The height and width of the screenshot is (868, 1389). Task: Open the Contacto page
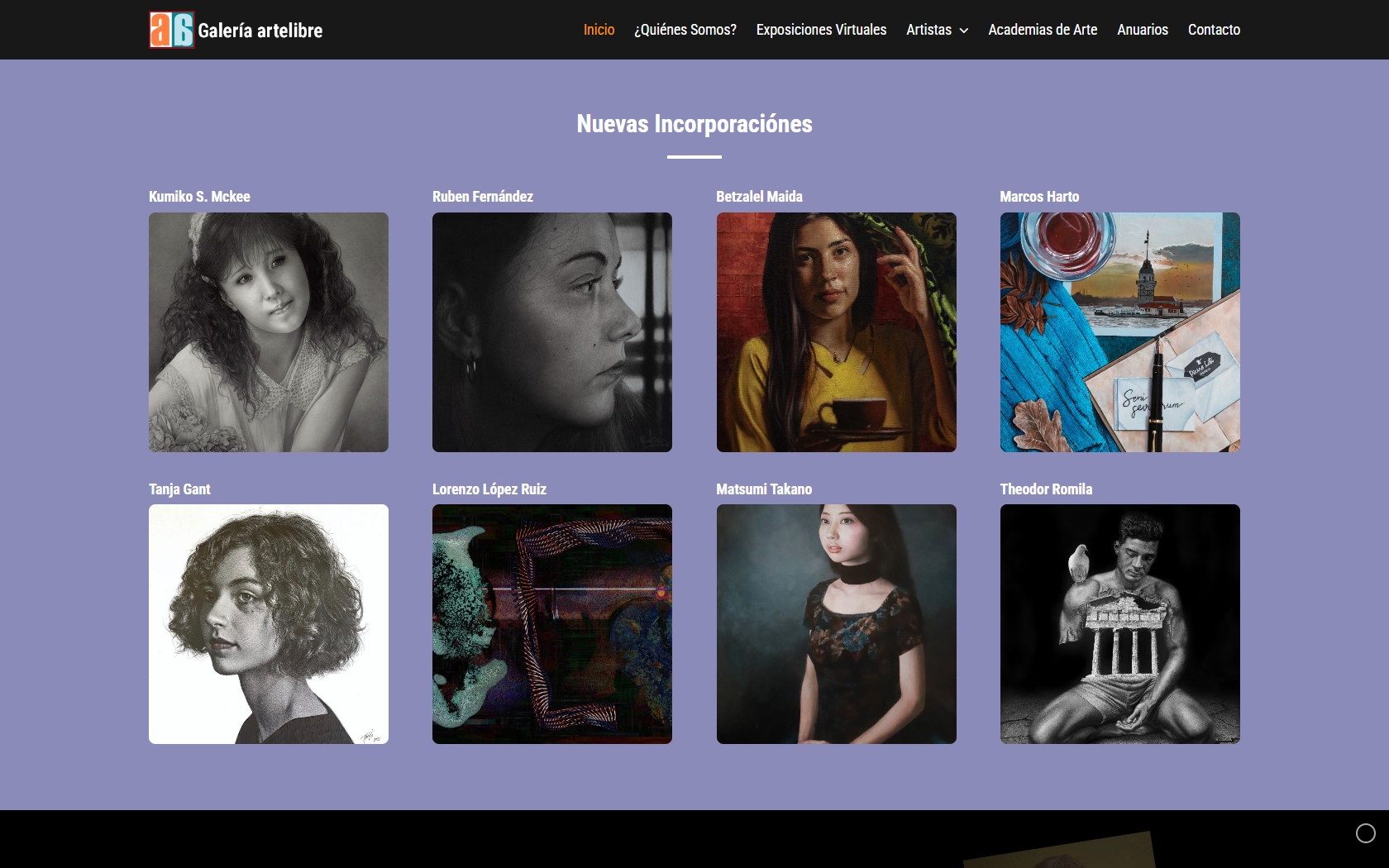coord(1213,30)
